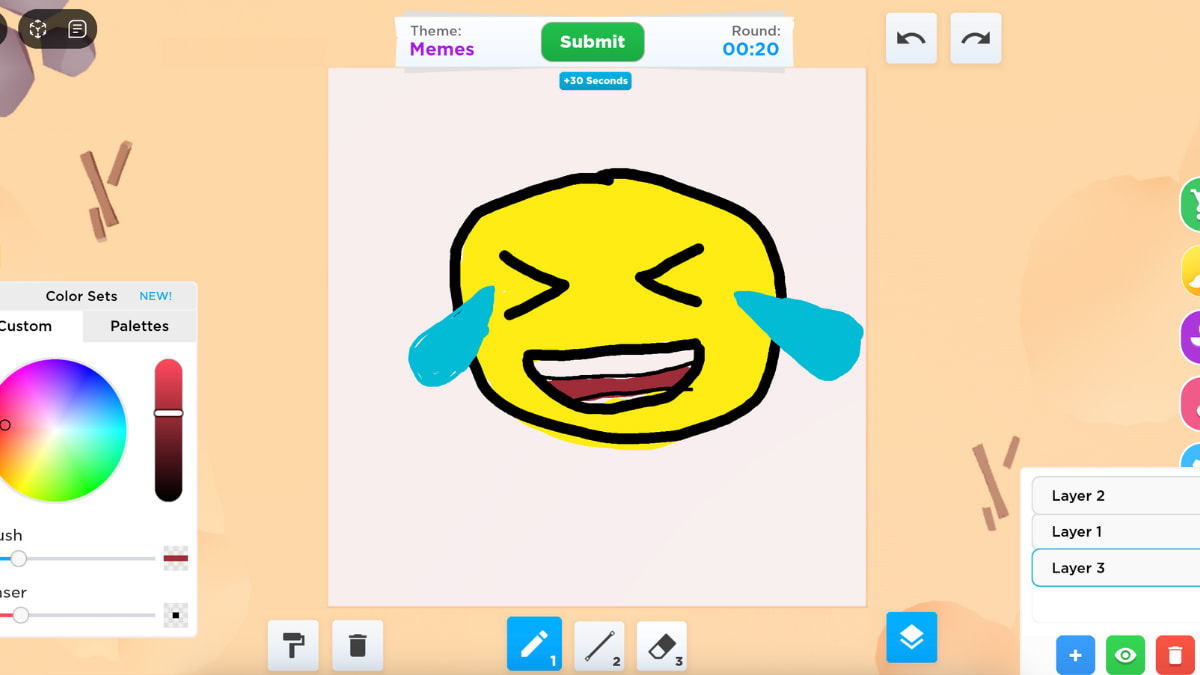Undo the last stroke
Screen dimensions: 1200x675
click(x=911, y=39)
